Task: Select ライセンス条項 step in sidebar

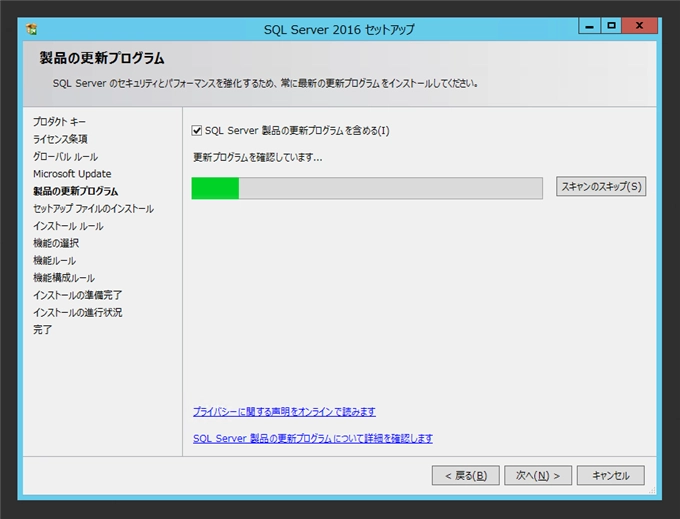Action: (x=60, y=139)
